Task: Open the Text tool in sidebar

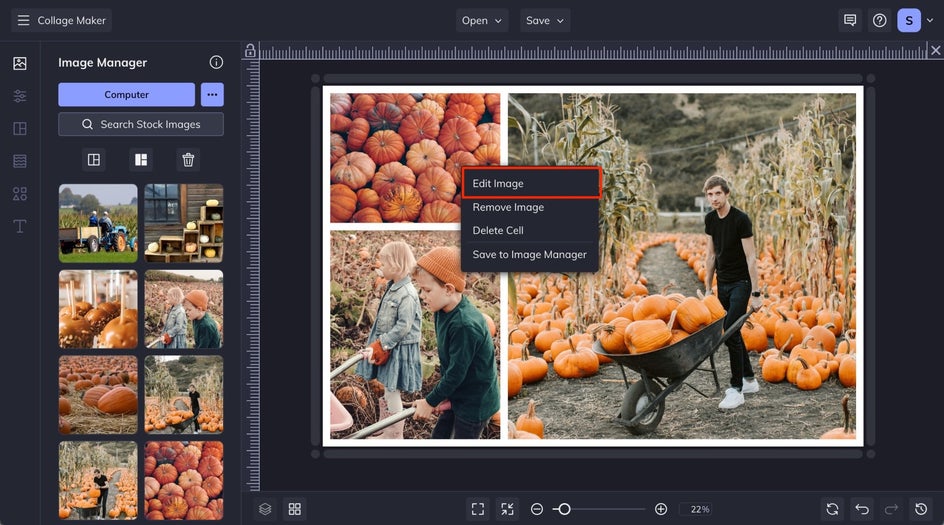Action: (x=20, y=226)
